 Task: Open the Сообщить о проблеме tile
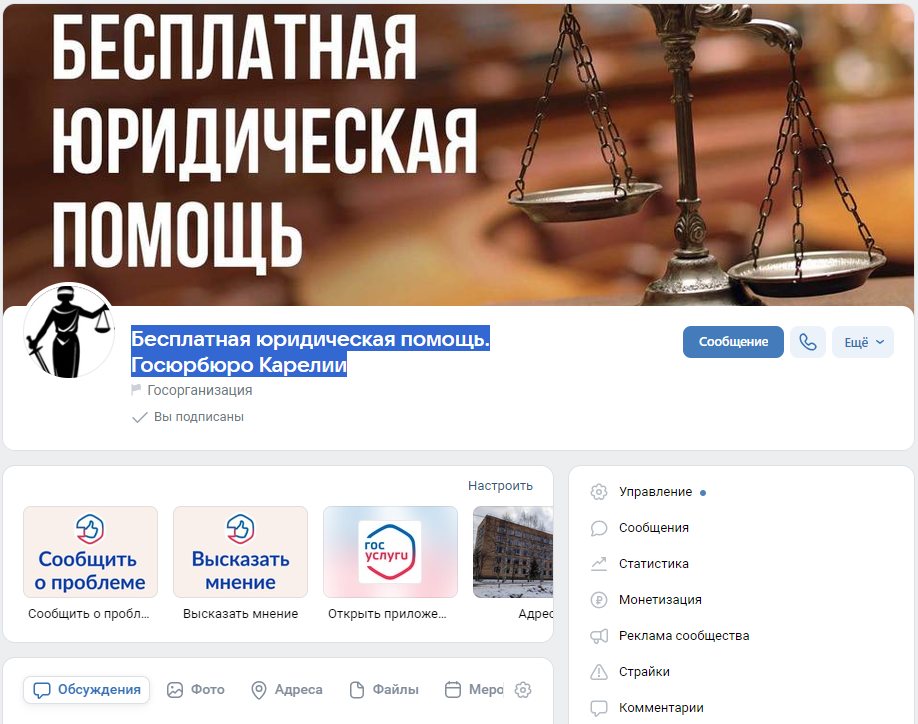pos(90,552)
